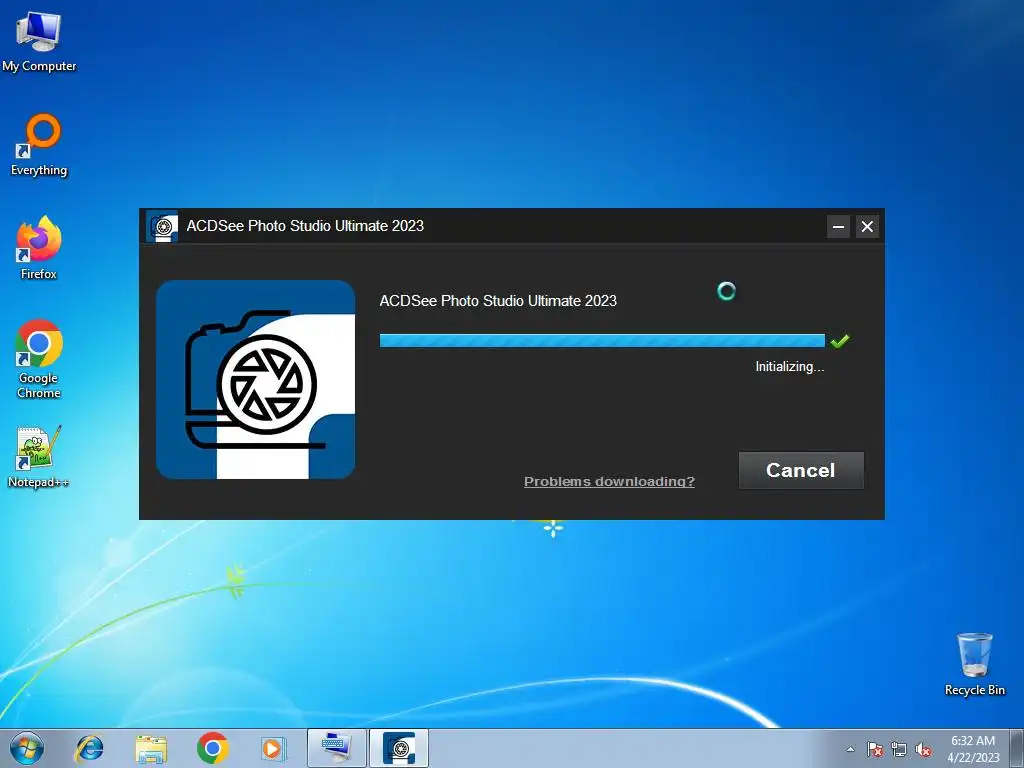This screenshot has height=768, width=1024.
Task: Open Action Center flag tray icon
Action: tap(875, 749)
